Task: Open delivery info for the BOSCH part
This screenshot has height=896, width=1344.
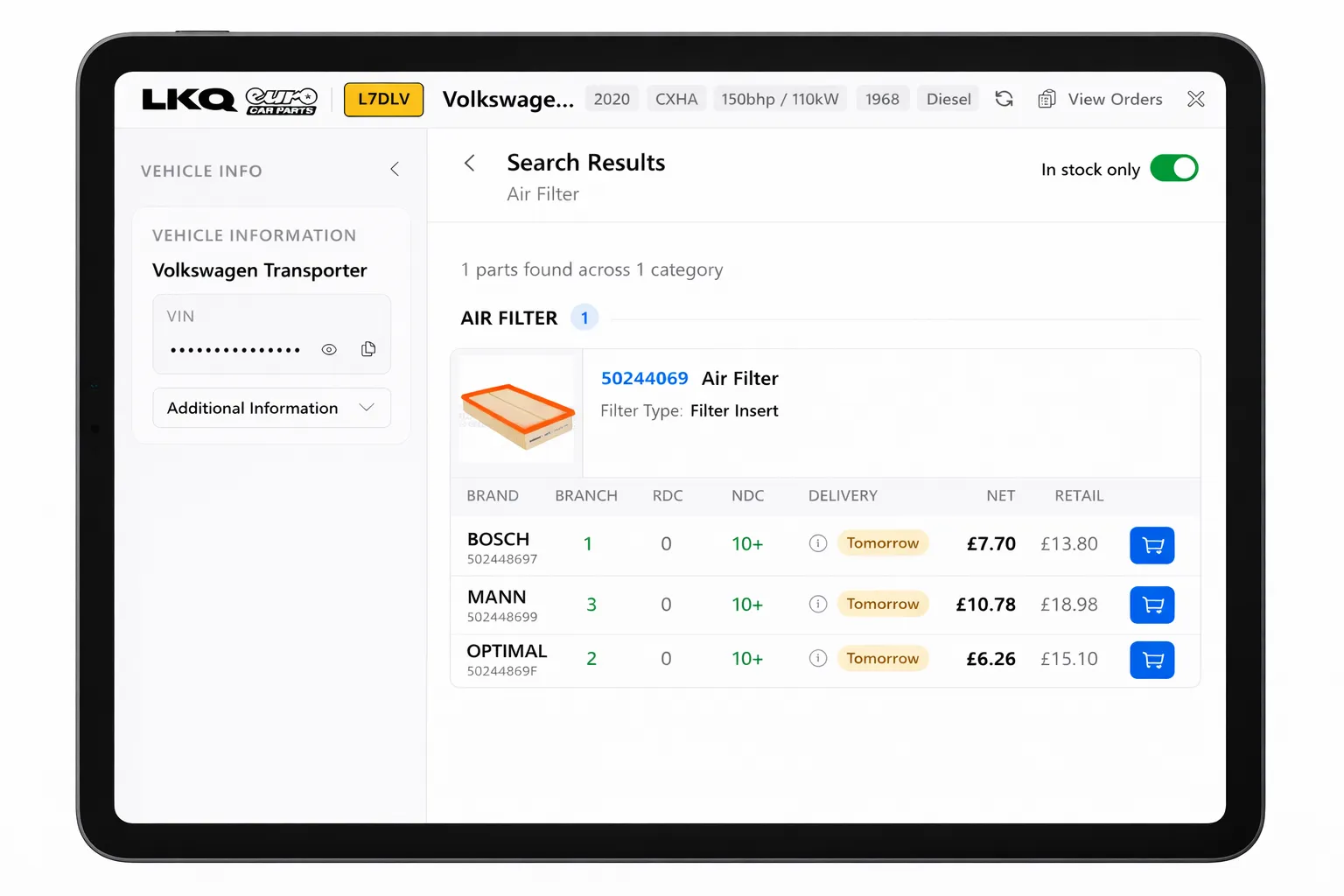Action: click(x=817, y=542)
